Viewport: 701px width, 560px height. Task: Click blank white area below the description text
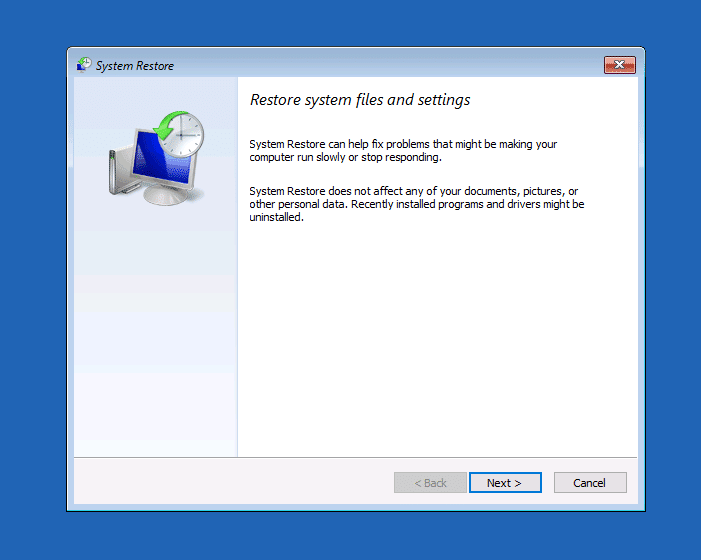pyautogui.click(x=435, y=340)
